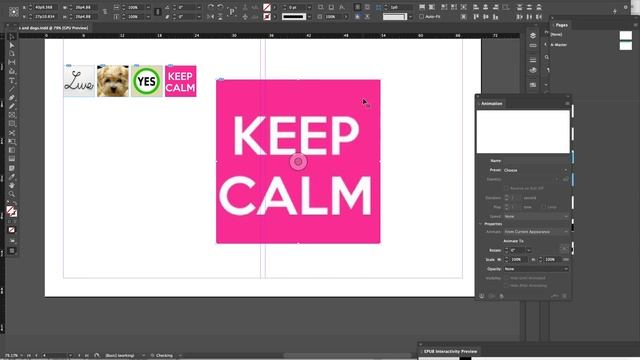Image resolution: width=640 pixels, height=360 pixels.
Task: Collapse the Properties section
Action: click(480, 224)
